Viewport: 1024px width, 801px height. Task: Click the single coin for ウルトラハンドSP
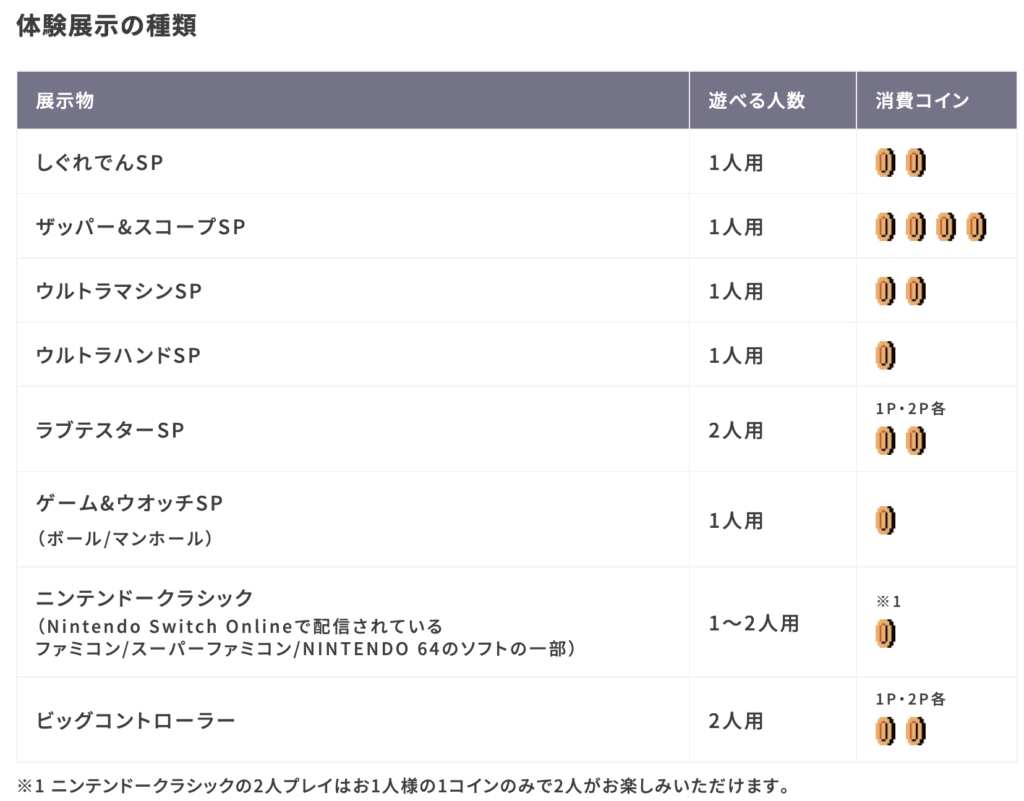pos(885,355)
